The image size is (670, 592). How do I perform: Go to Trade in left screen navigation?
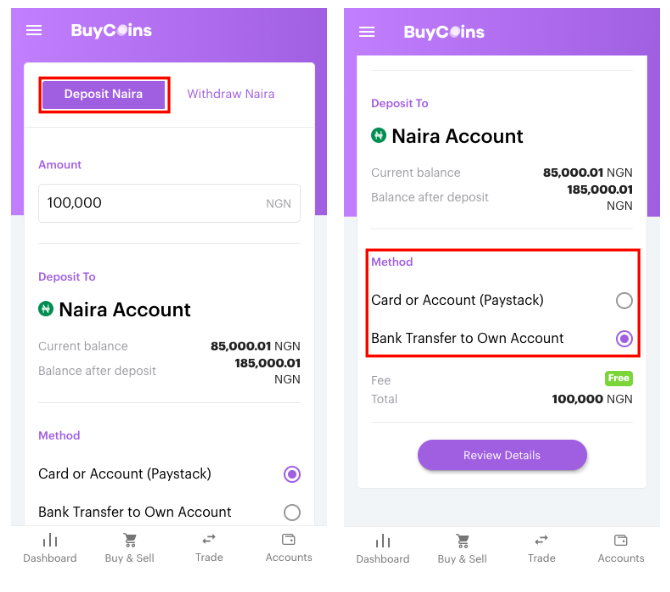[x=209, y=548]
